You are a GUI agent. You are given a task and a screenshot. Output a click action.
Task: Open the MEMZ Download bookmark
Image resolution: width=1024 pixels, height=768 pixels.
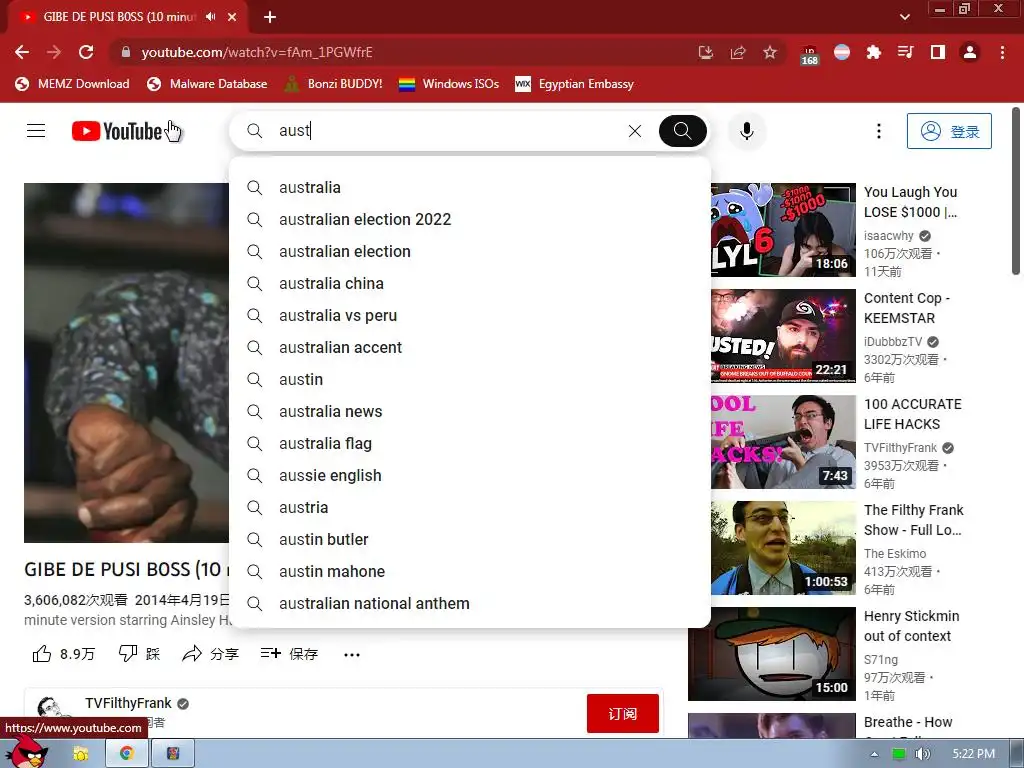[x=72, y=84]
